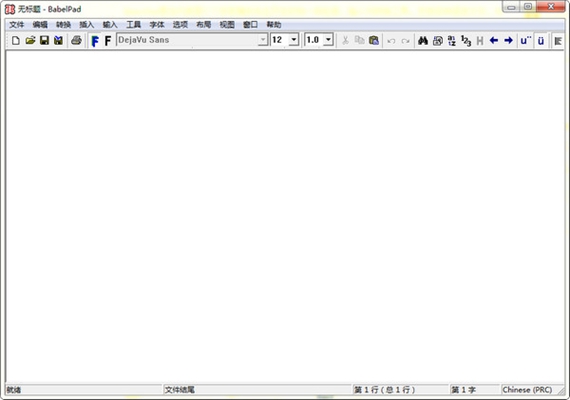Go back with the blue left arrow

pyautogui.click(x=493, y=40)
